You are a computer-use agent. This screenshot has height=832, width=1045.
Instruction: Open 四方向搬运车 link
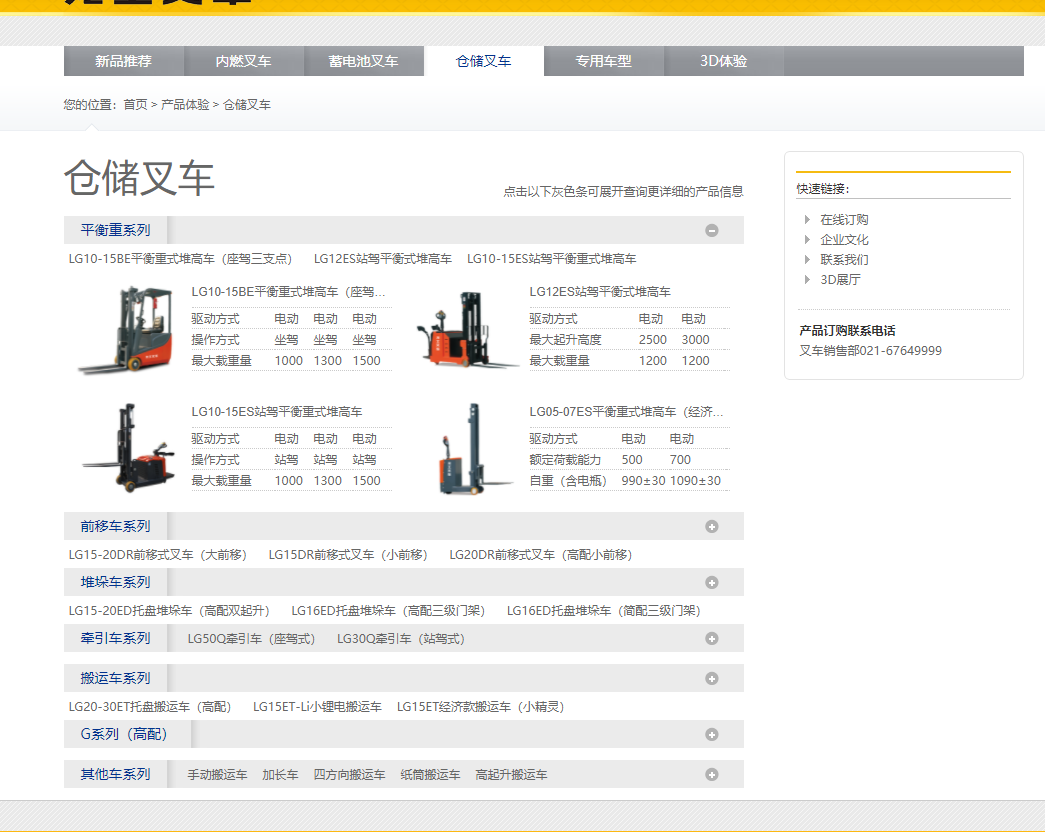[x=349, y=775]
